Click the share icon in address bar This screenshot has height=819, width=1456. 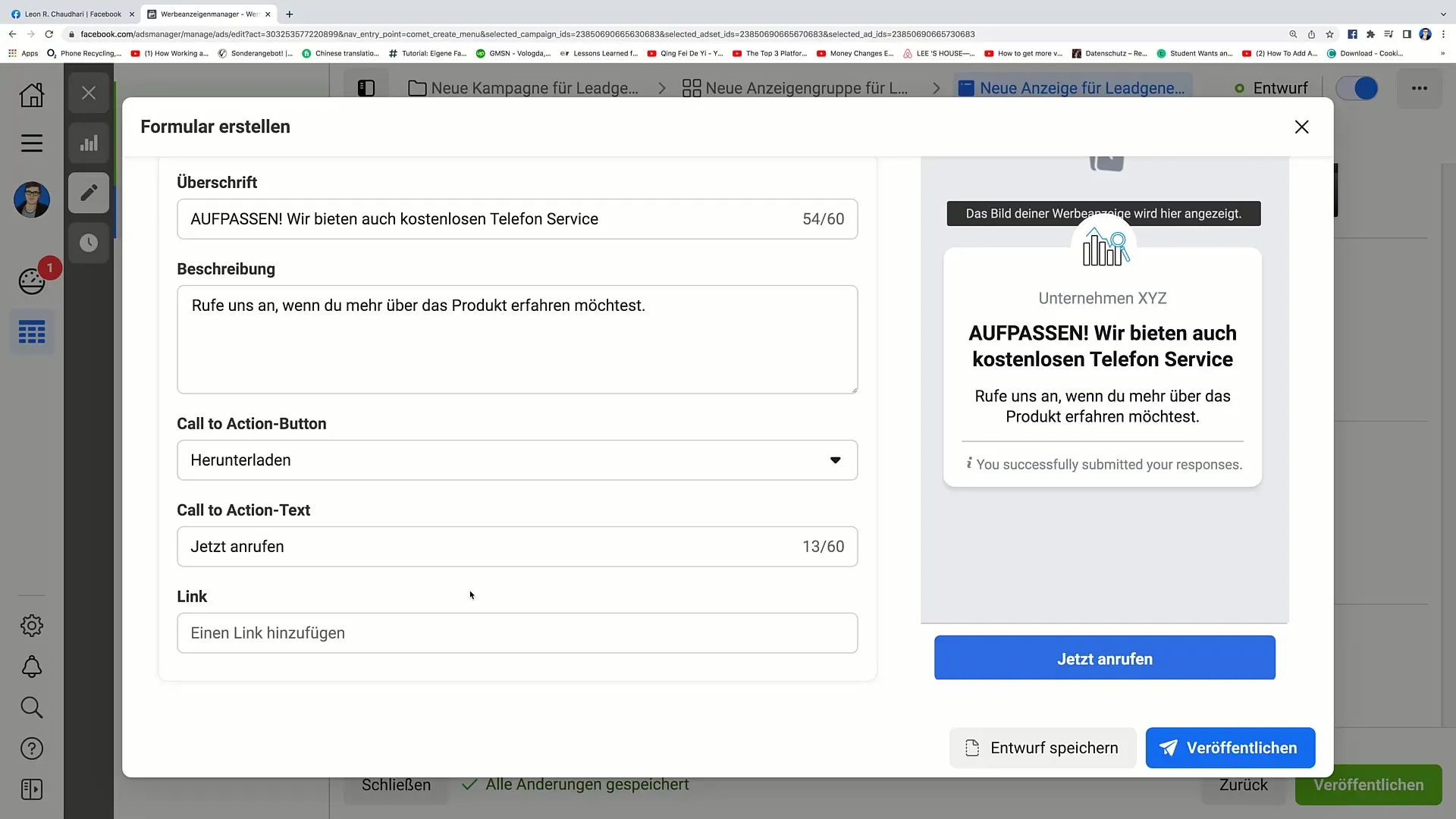tap(1311, 34)
